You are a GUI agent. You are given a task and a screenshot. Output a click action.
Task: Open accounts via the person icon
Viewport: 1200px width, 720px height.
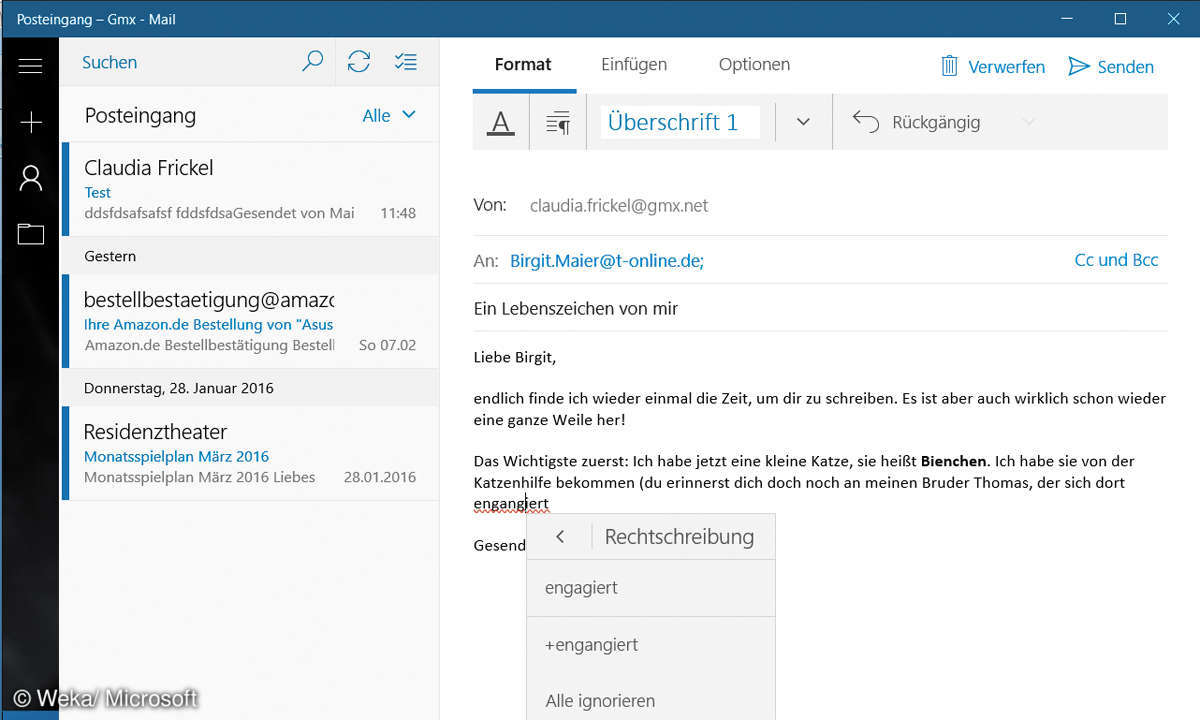click(x=31, y=179)
